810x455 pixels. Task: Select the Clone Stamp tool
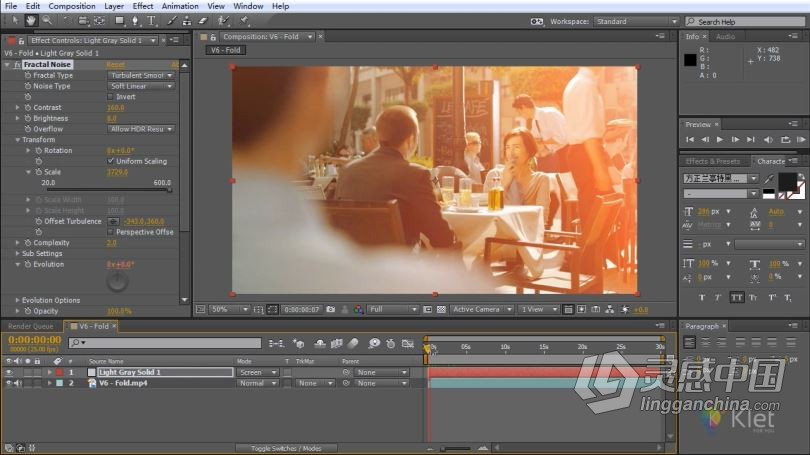click(187, 21)
